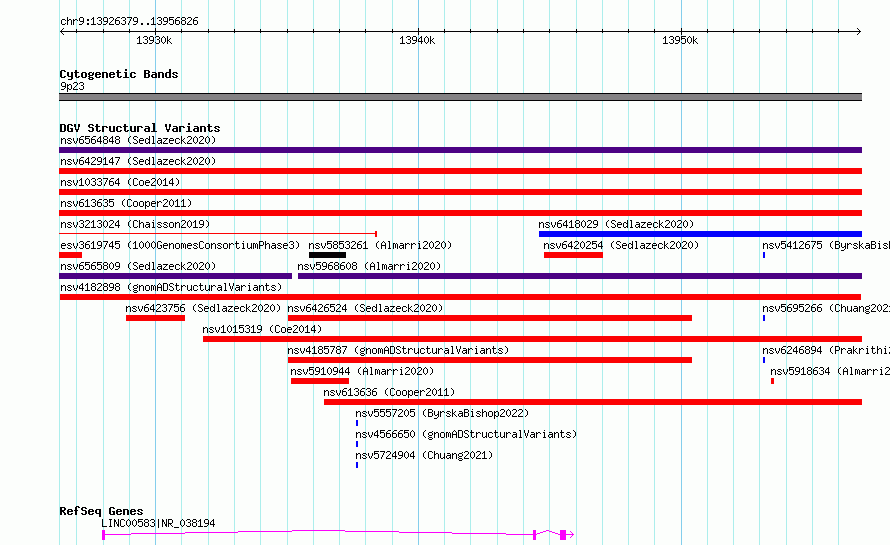Select the magenta LINC00583 gene track

click(338, 534)
